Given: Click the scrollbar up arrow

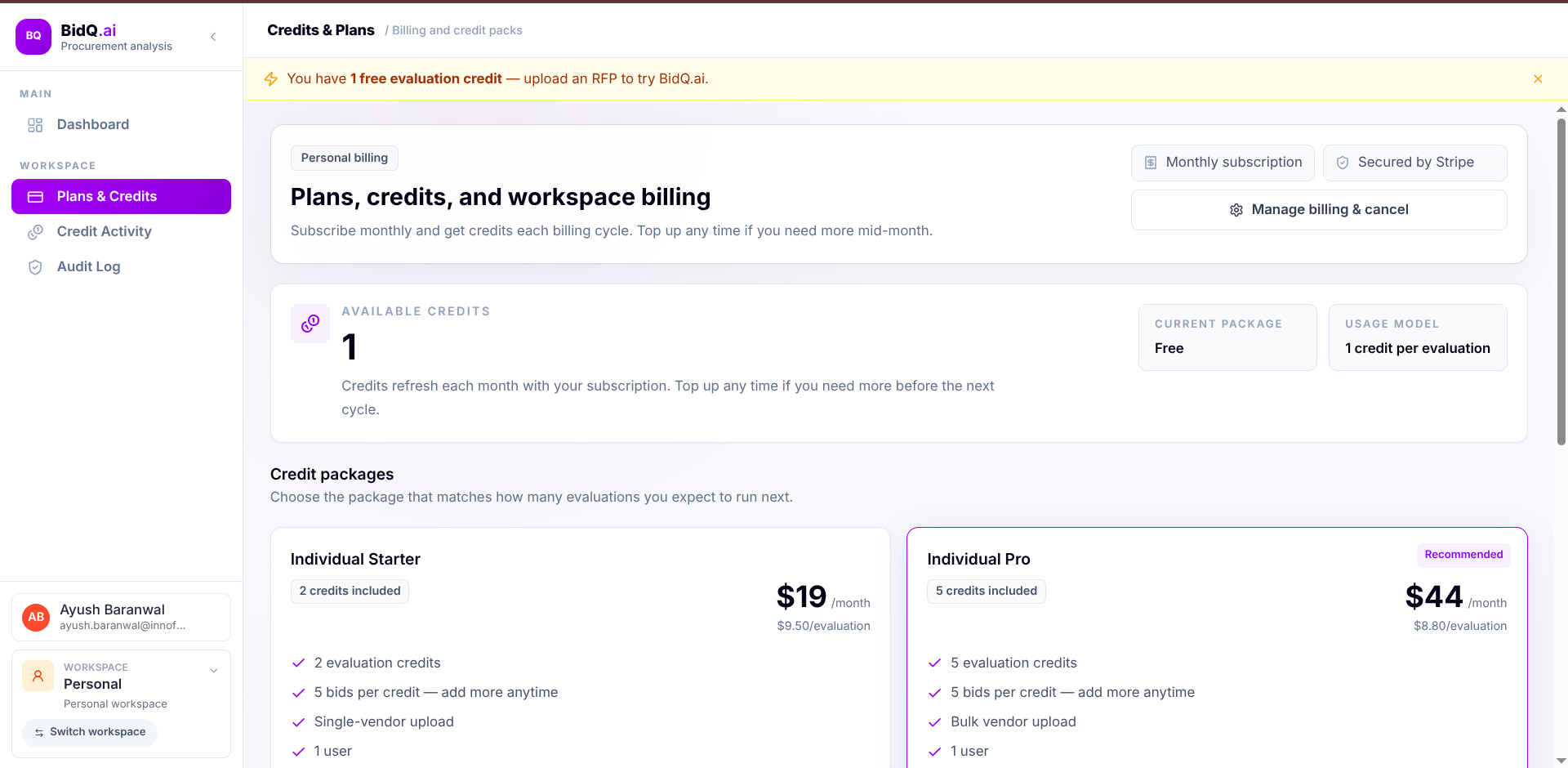Looking at the screenshot, I should 1561,109.
